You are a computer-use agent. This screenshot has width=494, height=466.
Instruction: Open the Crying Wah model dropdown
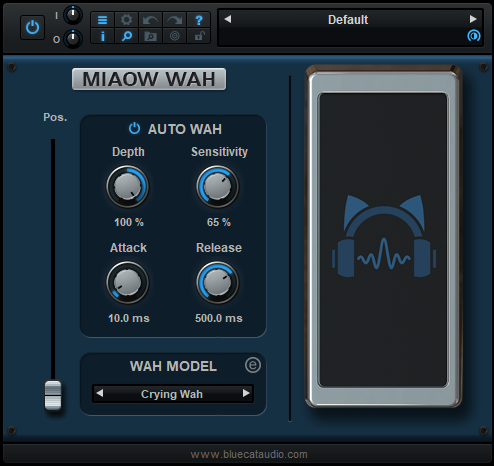coord(172,394)
